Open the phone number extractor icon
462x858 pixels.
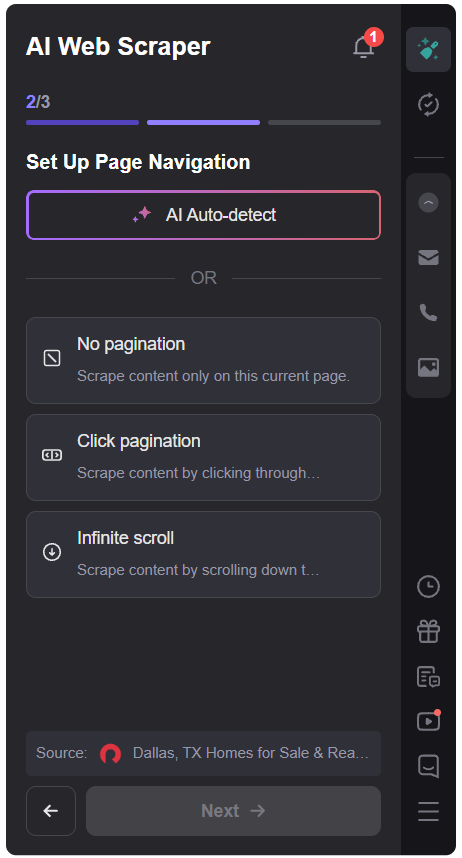[x=429, y=312]
